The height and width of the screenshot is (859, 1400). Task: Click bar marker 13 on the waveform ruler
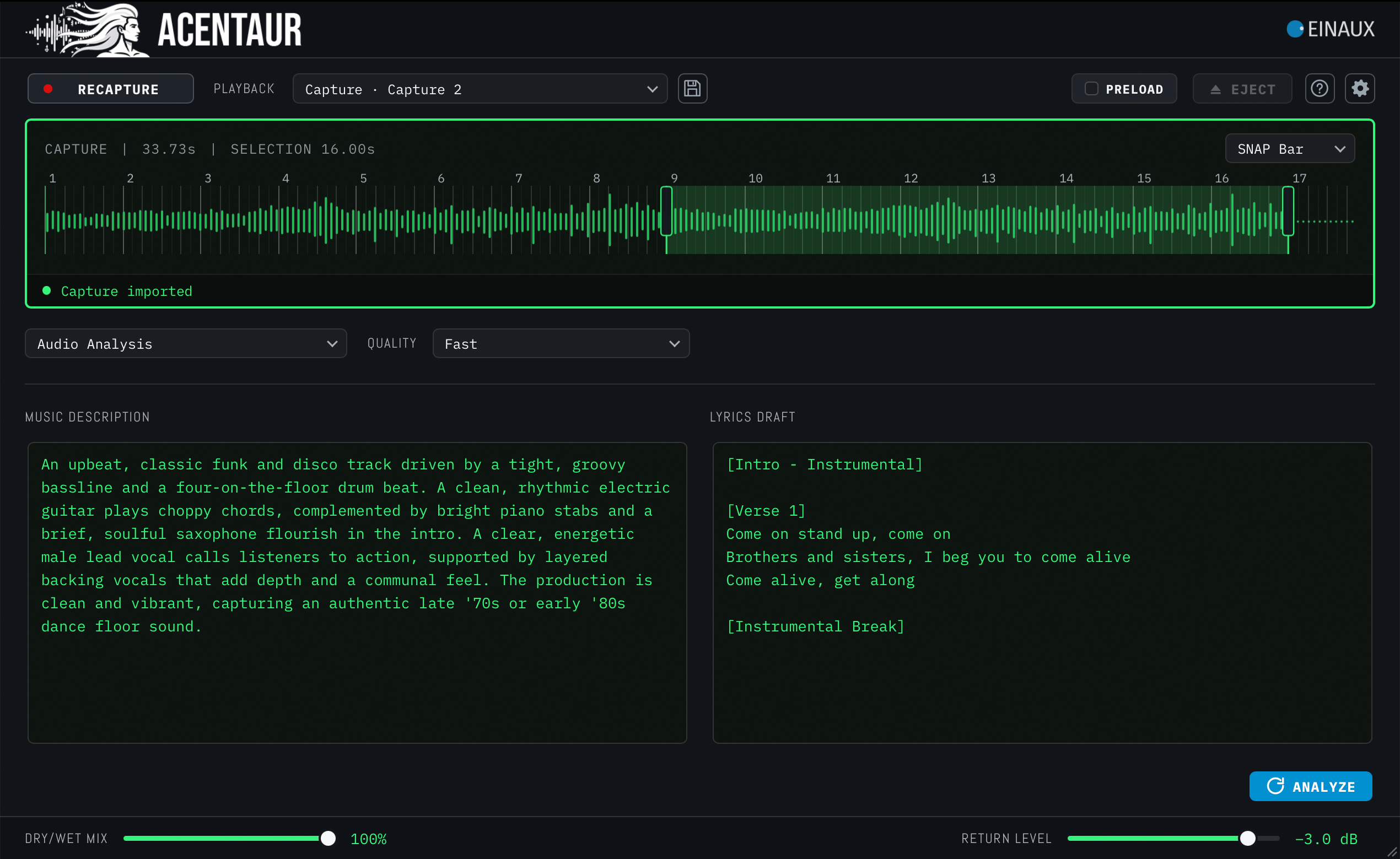coord(989,179)
